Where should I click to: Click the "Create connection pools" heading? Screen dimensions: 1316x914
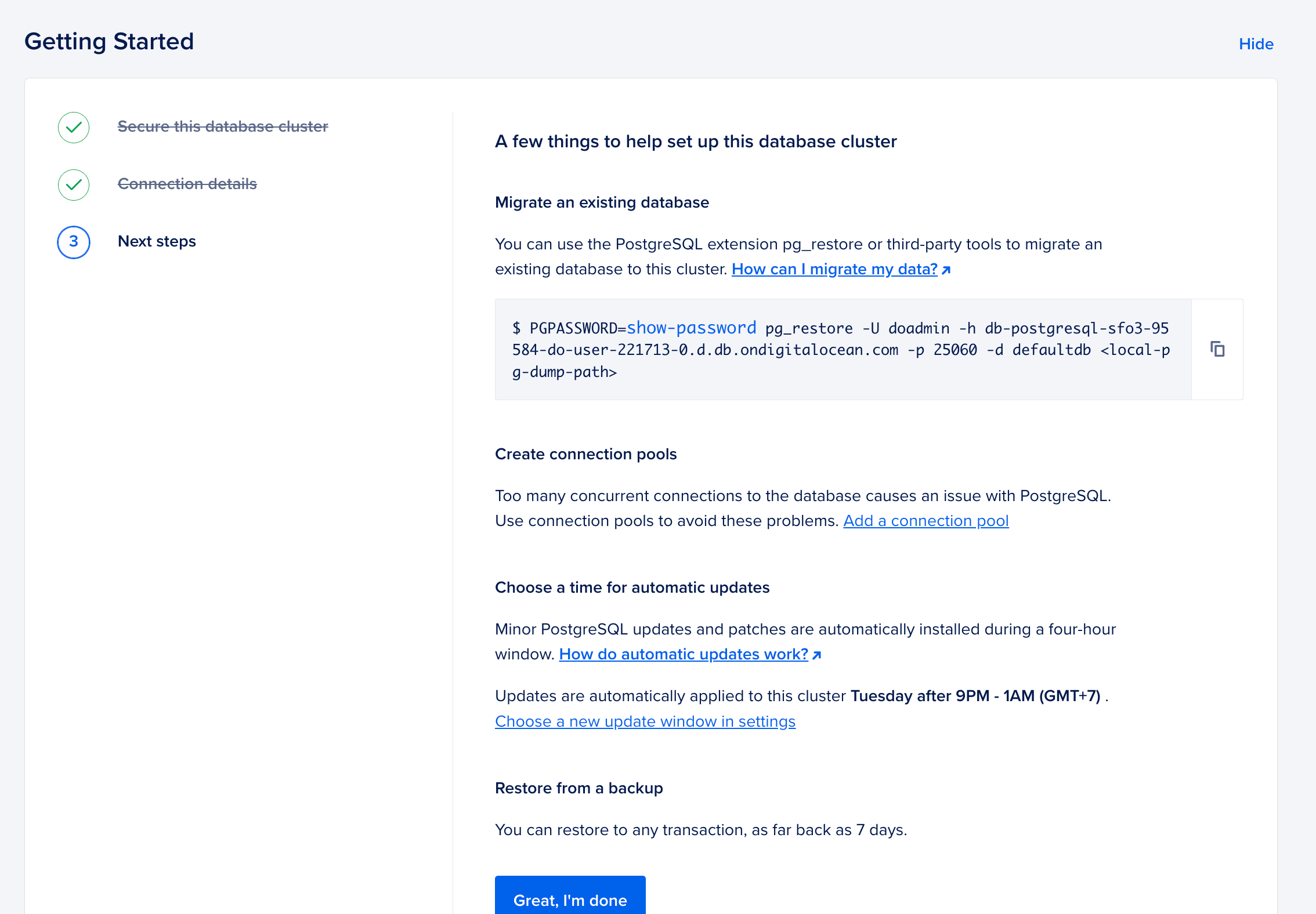(x=585, y=454)
